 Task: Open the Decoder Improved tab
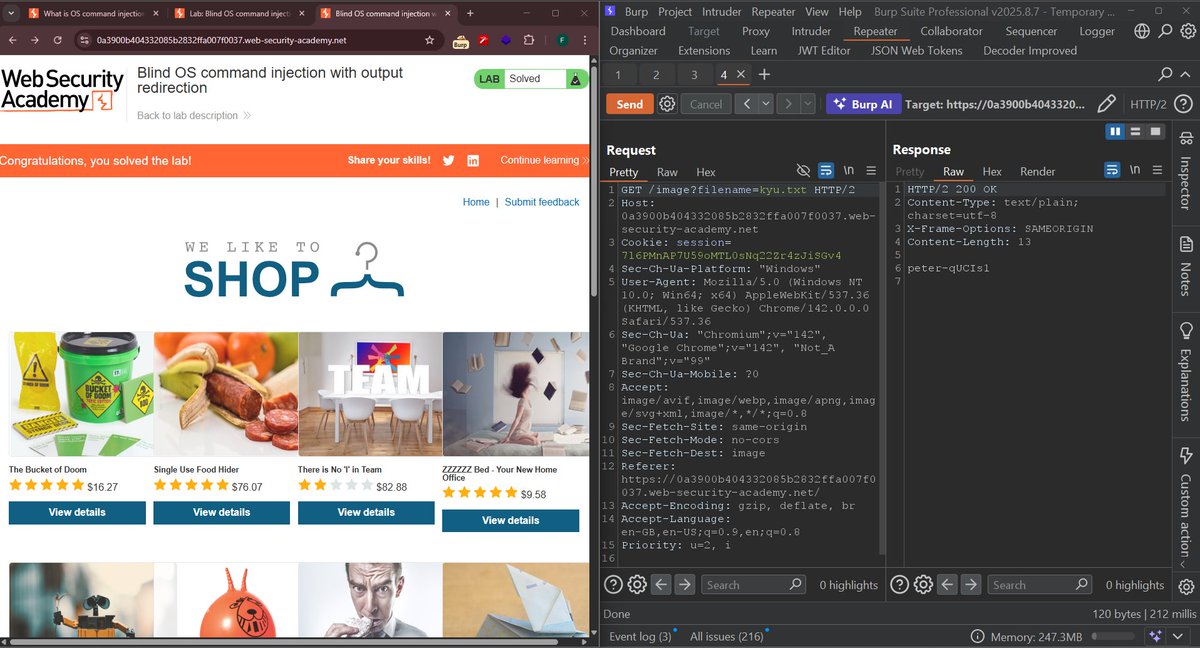[x=1030, y=50]
